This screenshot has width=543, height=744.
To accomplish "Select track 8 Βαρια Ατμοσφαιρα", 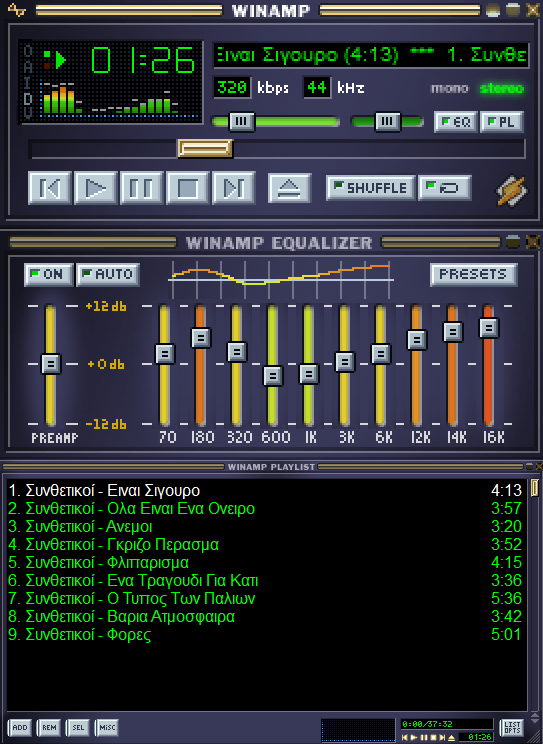I will click(x=264, y=616).
